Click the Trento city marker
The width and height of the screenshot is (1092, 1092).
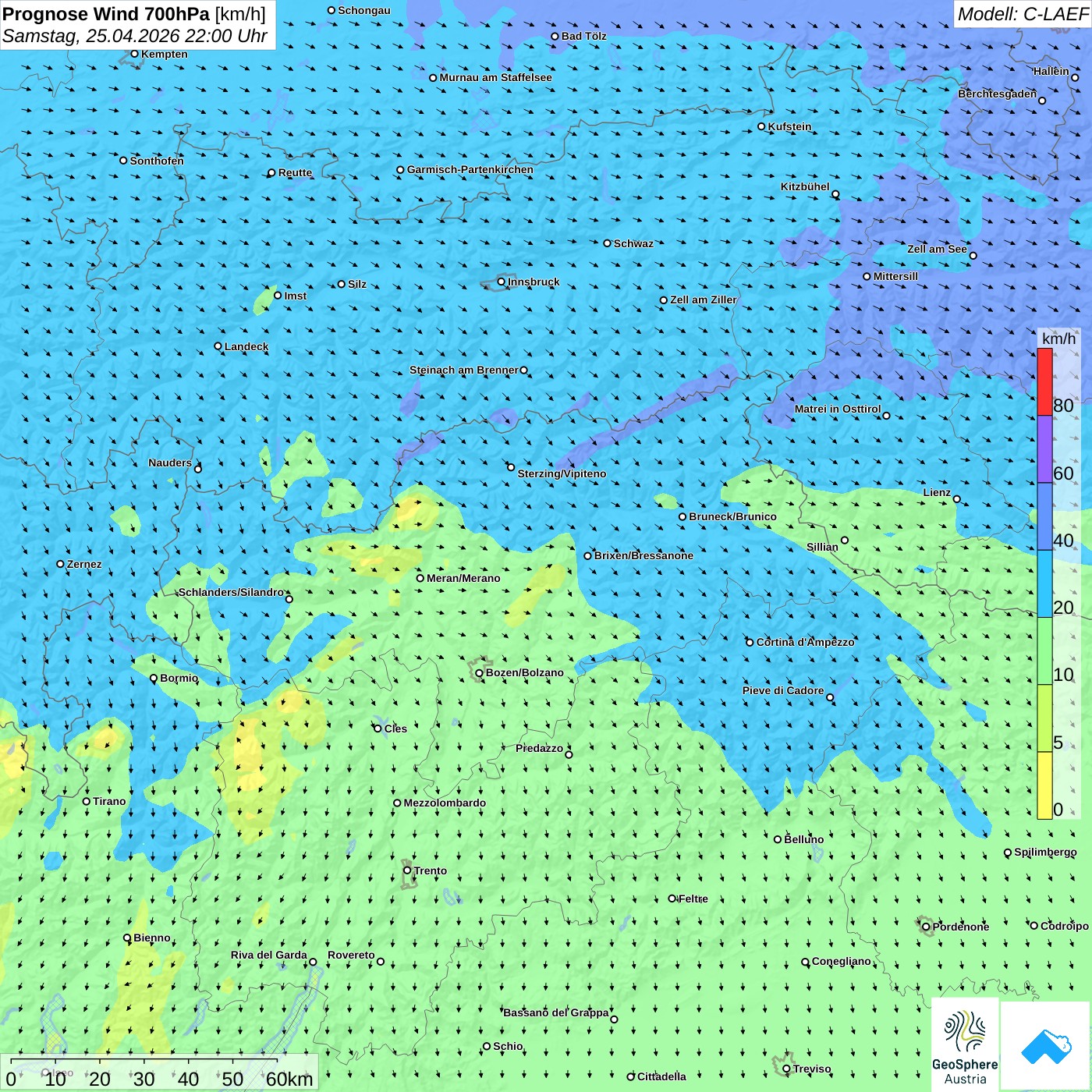(407, 870)
